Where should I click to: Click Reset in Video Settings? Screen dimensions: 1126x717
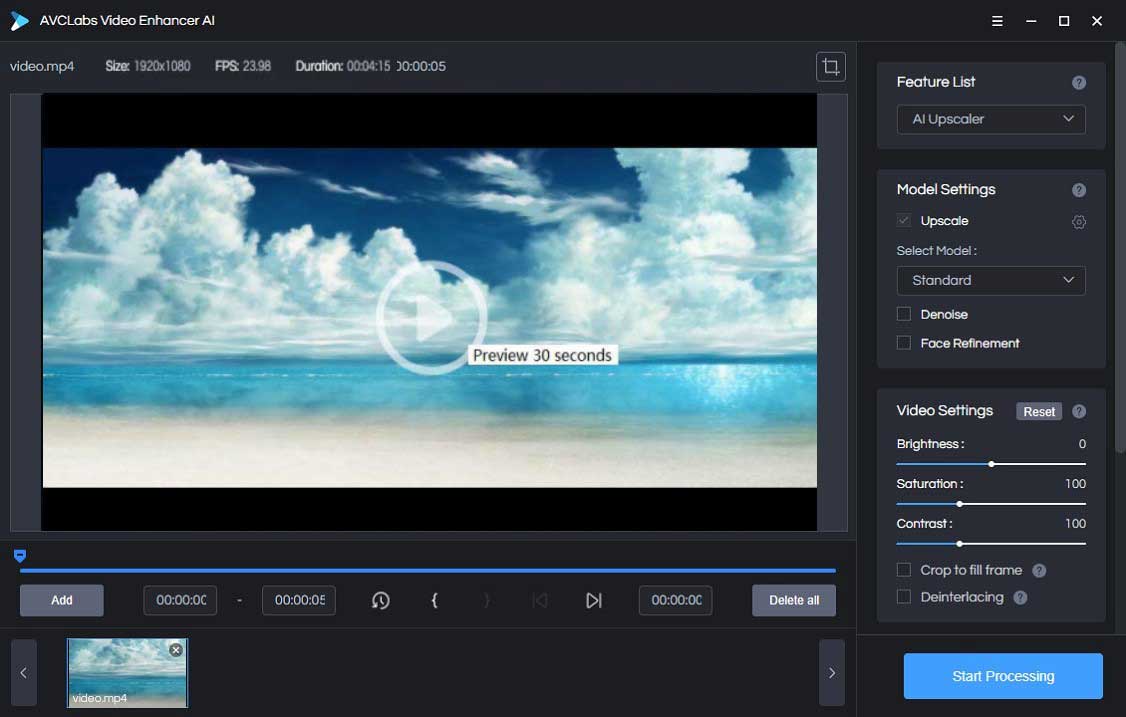click(x=1038, y=411)
